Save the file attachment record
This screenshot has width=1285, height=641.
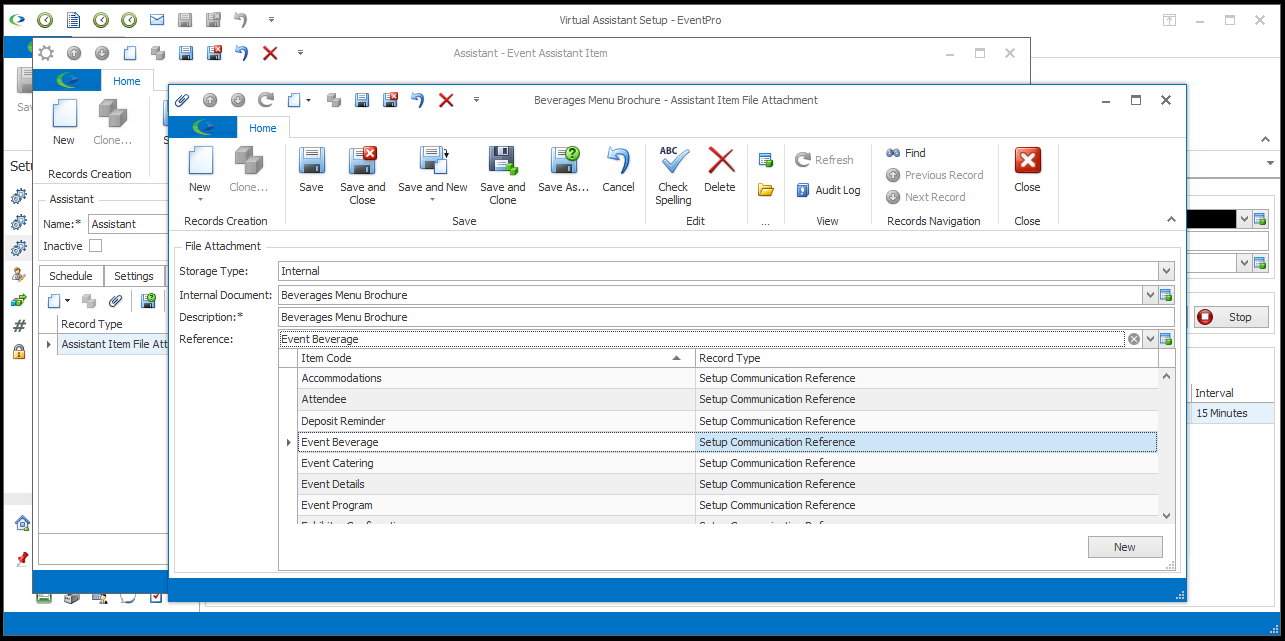[311, 170]
